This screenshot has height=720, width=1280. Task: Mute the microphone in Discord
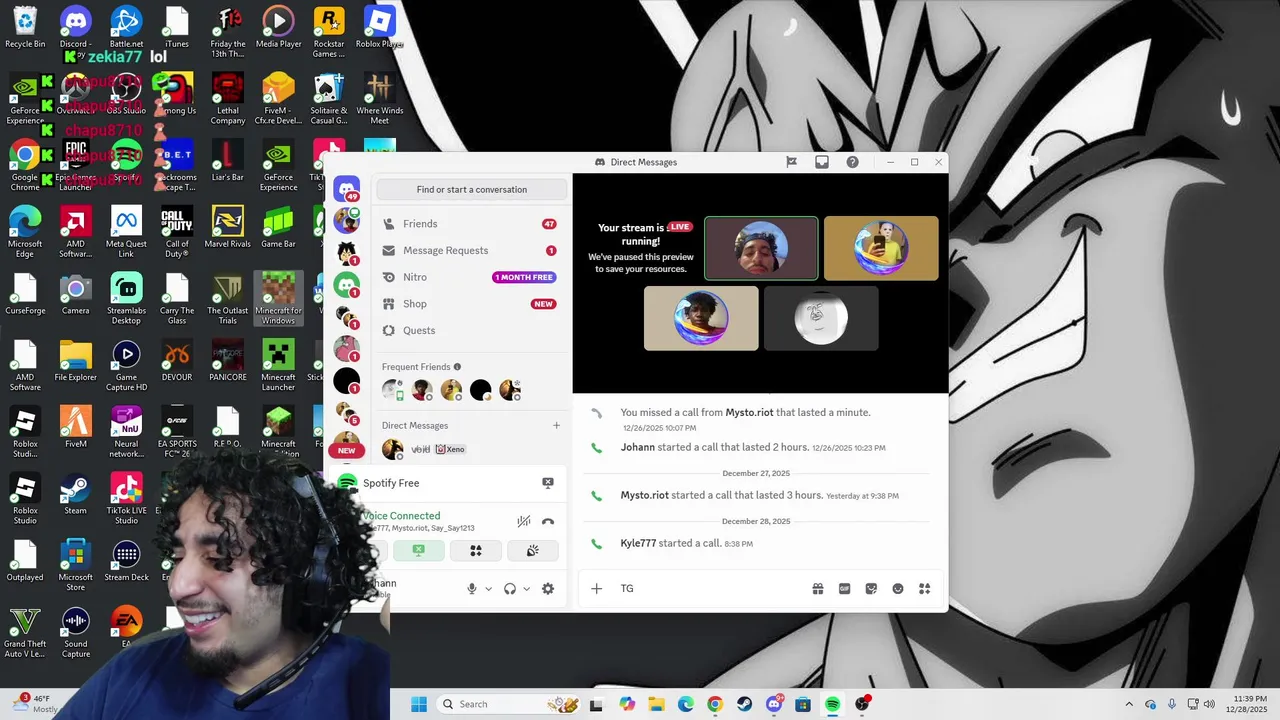[472, 589]
